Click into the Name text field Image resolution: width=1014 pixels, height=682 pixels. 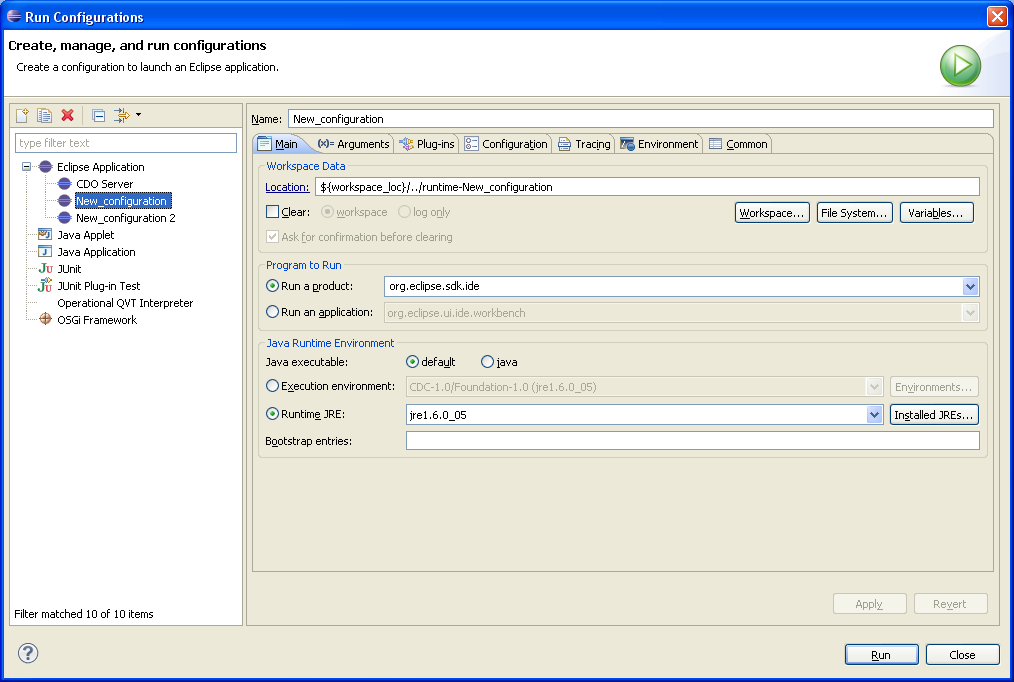(640, 119)
